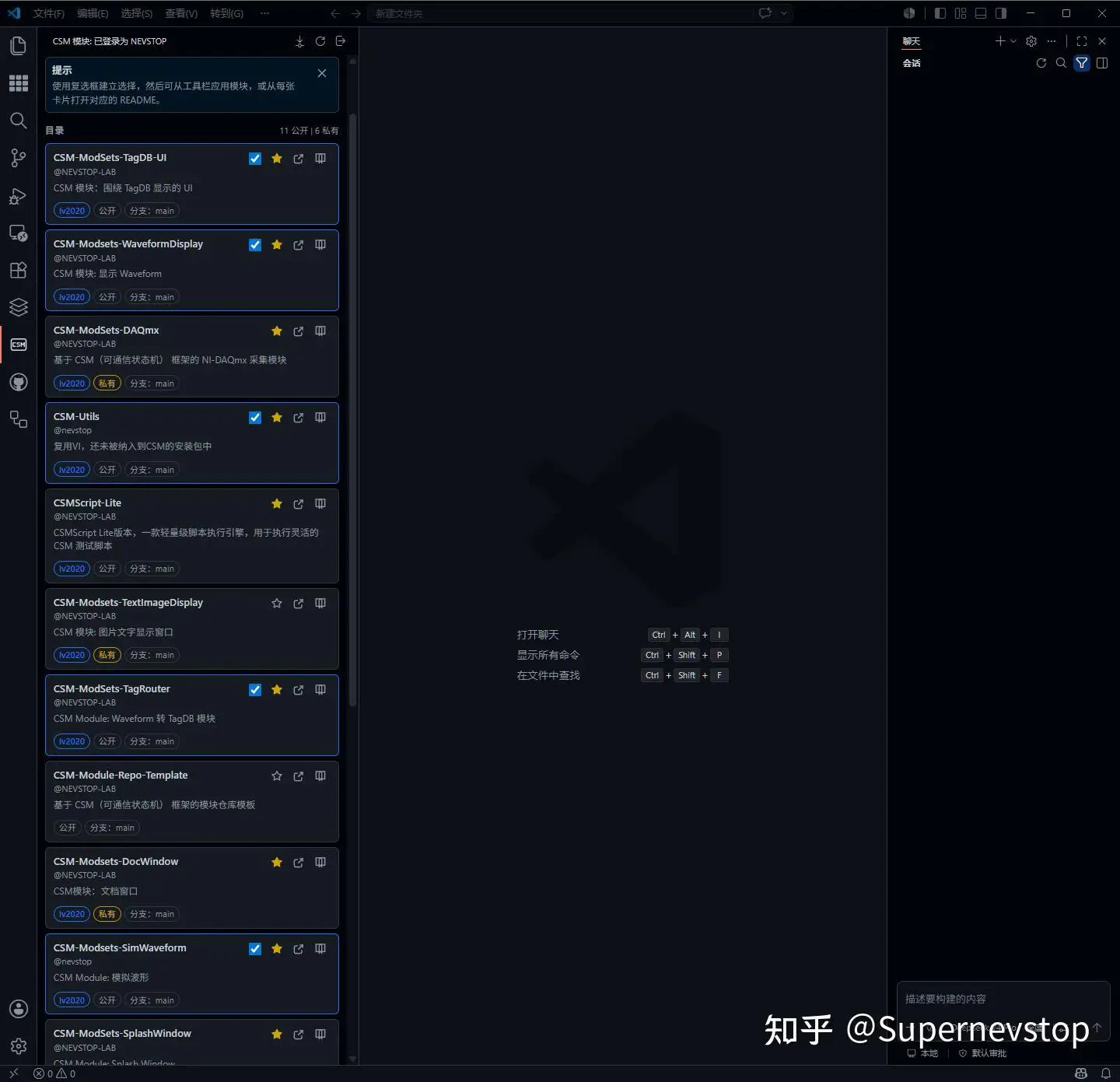Open README for CSM-Modsets-SimWaveform
1120x1082 pixels.
[x=320, y=949]
